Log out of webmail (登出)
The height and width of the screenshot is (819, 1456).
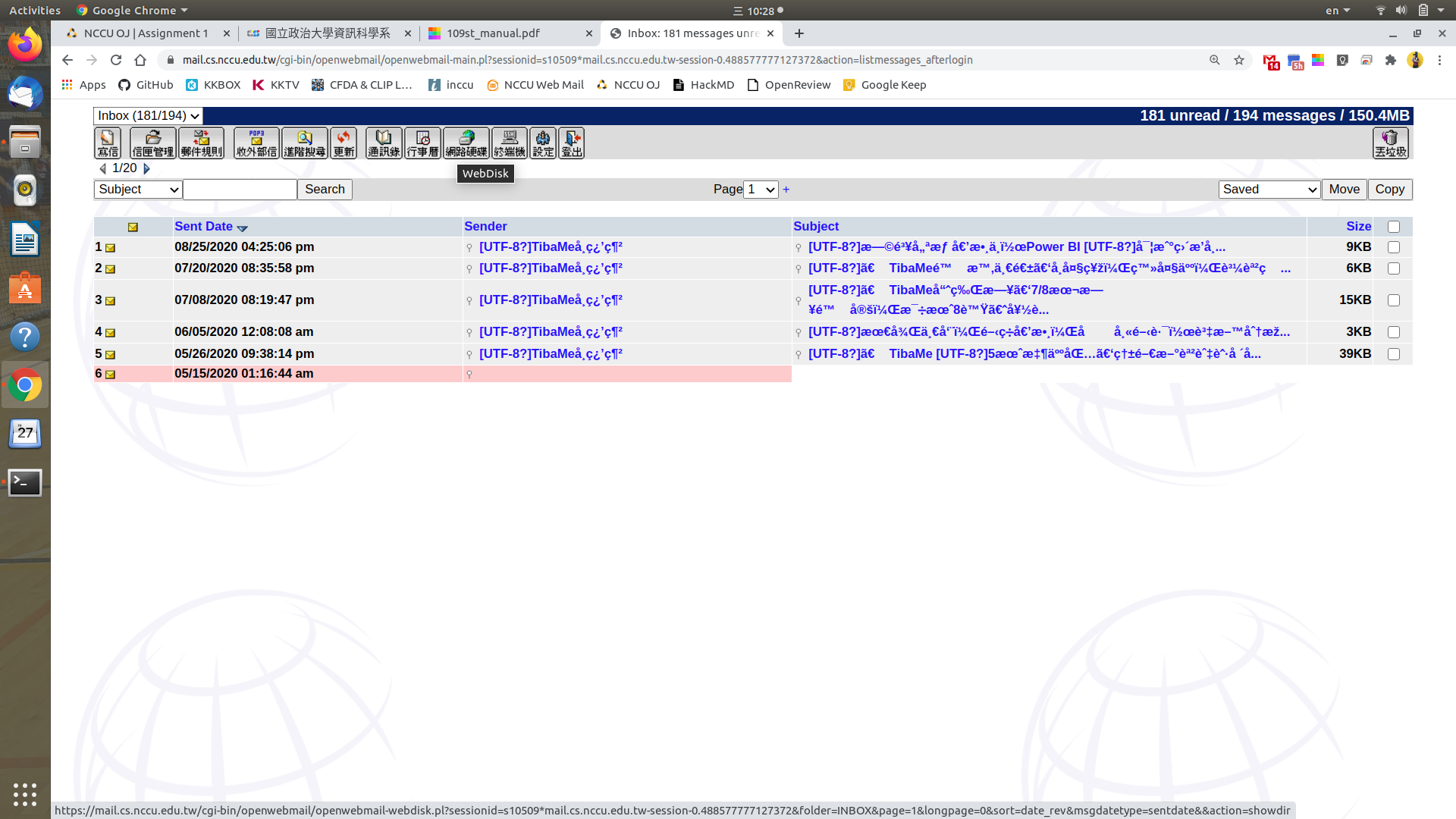click(x=572, y=143)
